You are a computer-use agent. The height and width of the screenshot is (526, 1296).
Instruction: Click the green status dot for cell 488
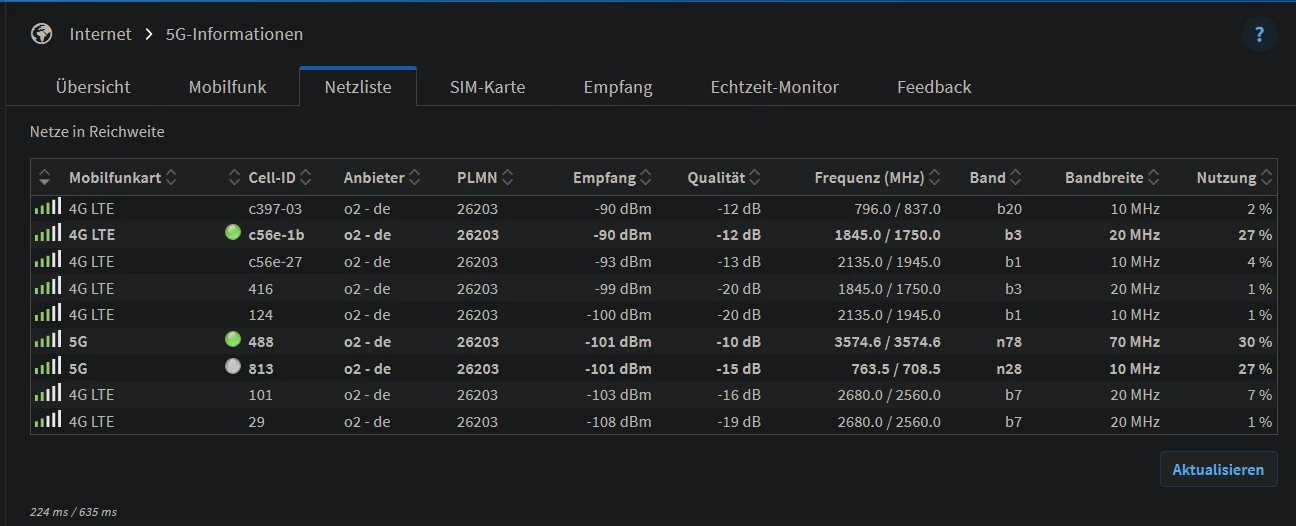click(x=233, y=340)
